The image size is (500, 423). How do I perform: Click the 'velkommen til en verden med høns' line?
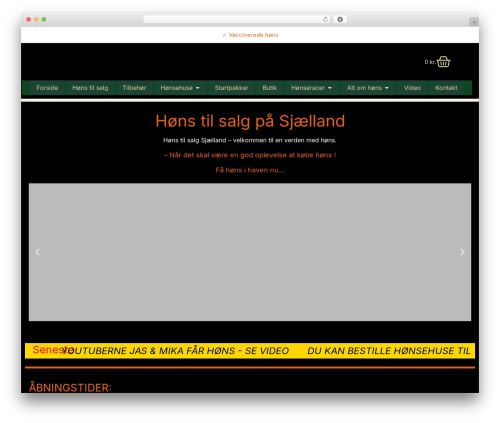click(250, 140)
